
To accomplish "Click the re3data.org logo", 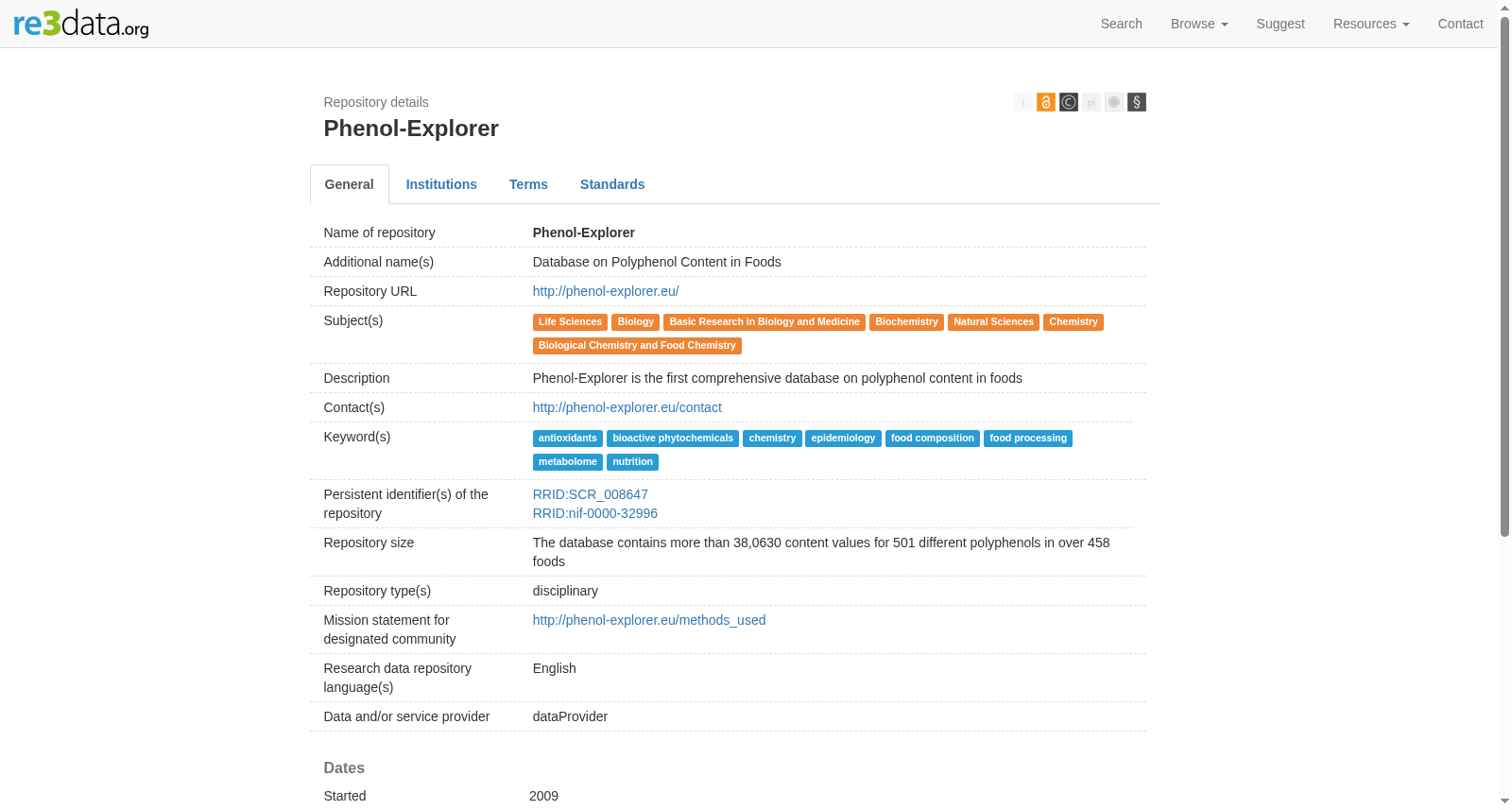I will pos(81,24).
